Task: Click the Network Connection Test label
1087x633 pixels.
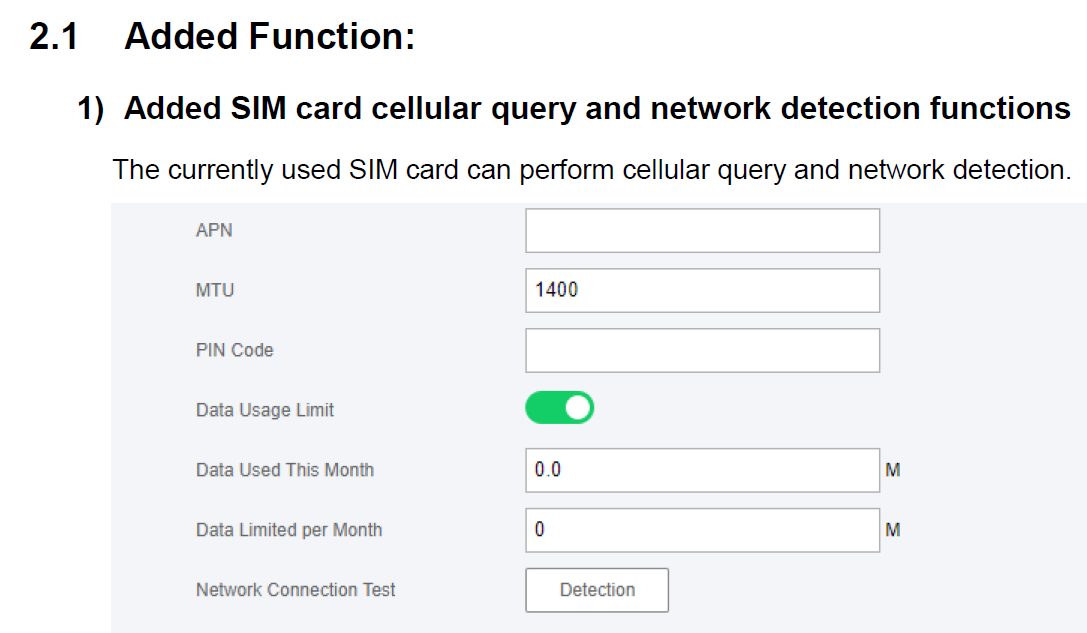Action: click(x=296, y=590)
